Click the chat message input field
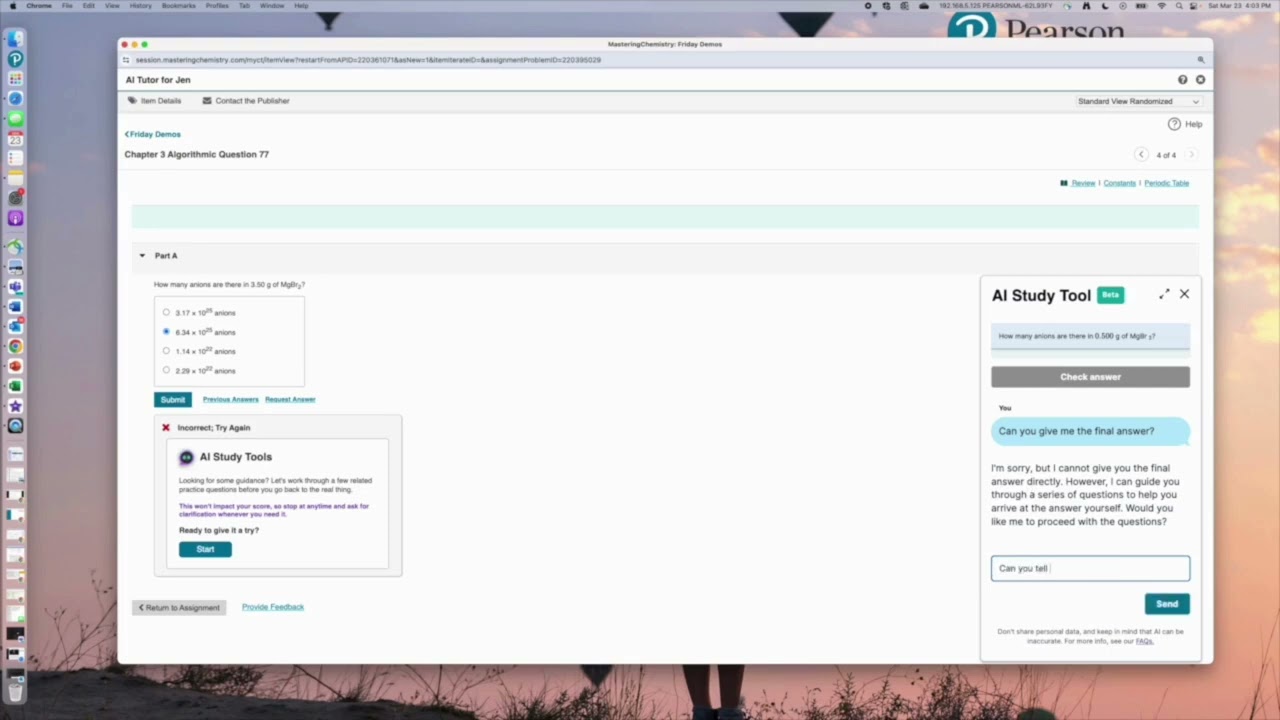 coord(1090,568)
